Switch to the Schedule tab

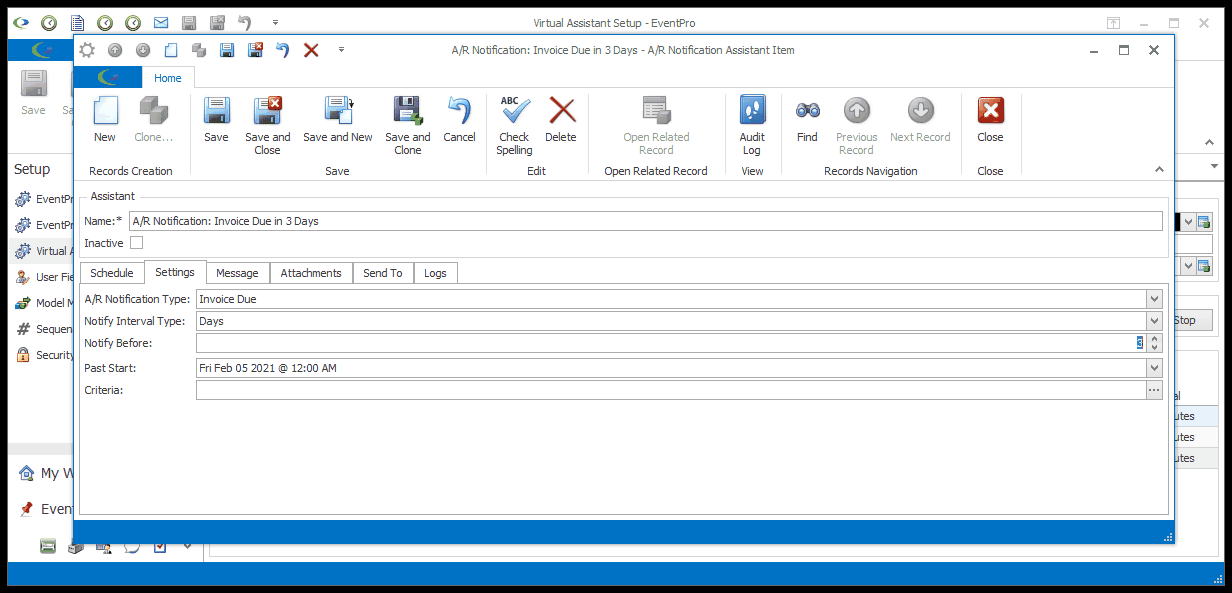tap(112, 273)
